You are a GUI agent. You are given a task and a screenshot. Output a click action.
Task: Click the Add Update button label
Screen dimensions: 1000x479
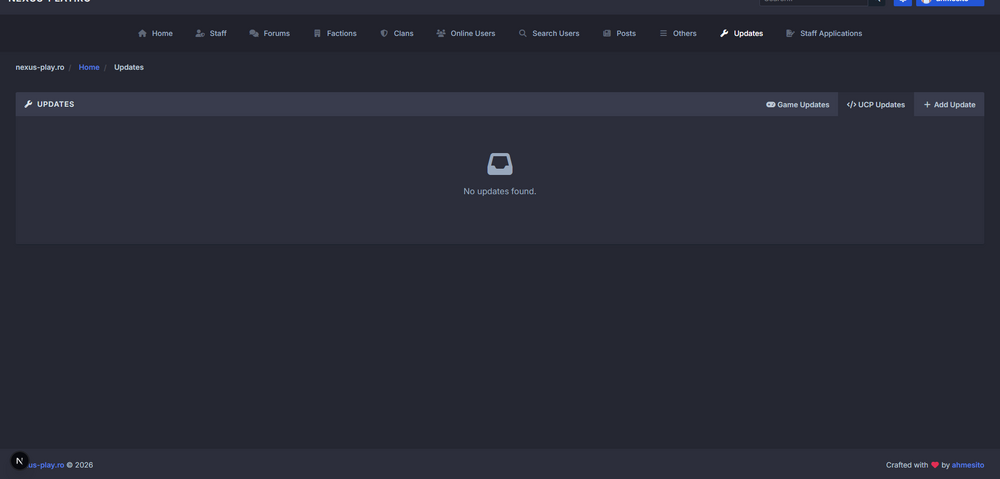954,105
